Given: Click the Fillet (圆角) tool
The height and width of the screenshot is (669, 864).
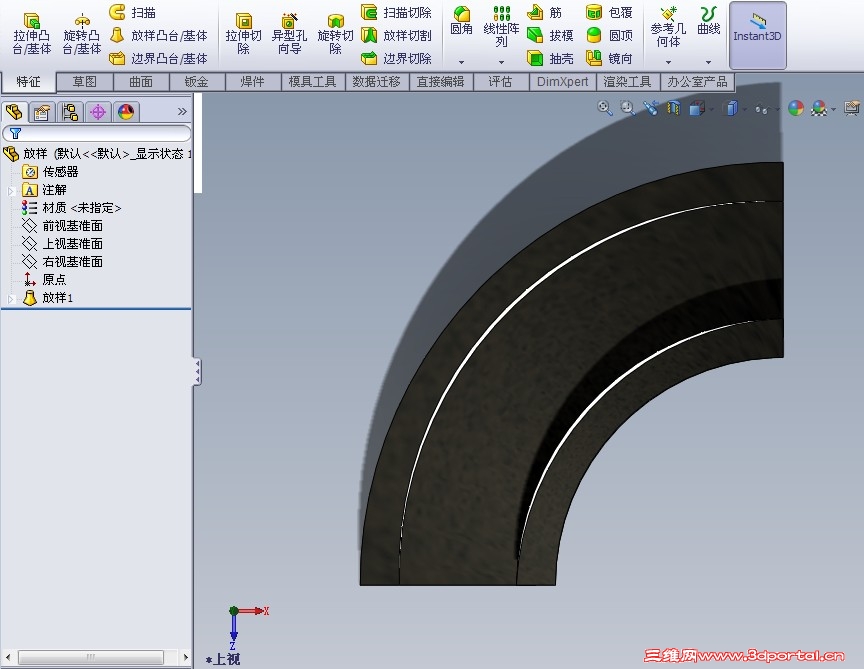Looking at the screenshot, I should click(461, 21).
